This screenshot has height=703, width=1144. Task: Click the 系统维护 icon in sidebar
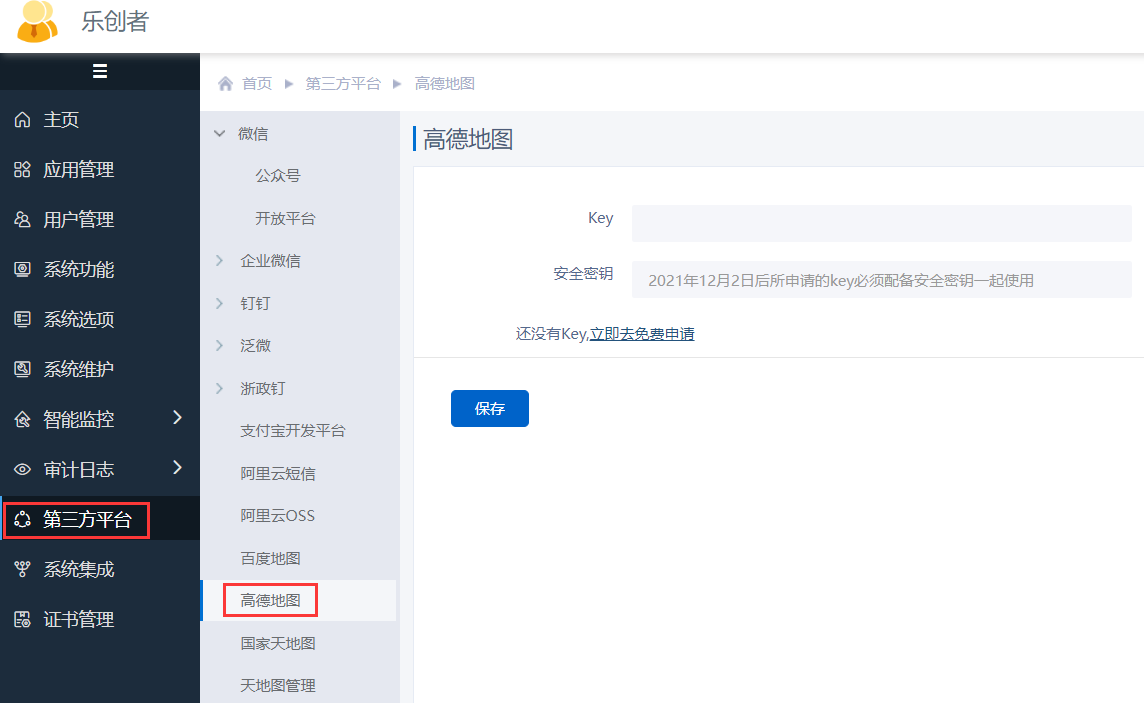pos(22,370)
